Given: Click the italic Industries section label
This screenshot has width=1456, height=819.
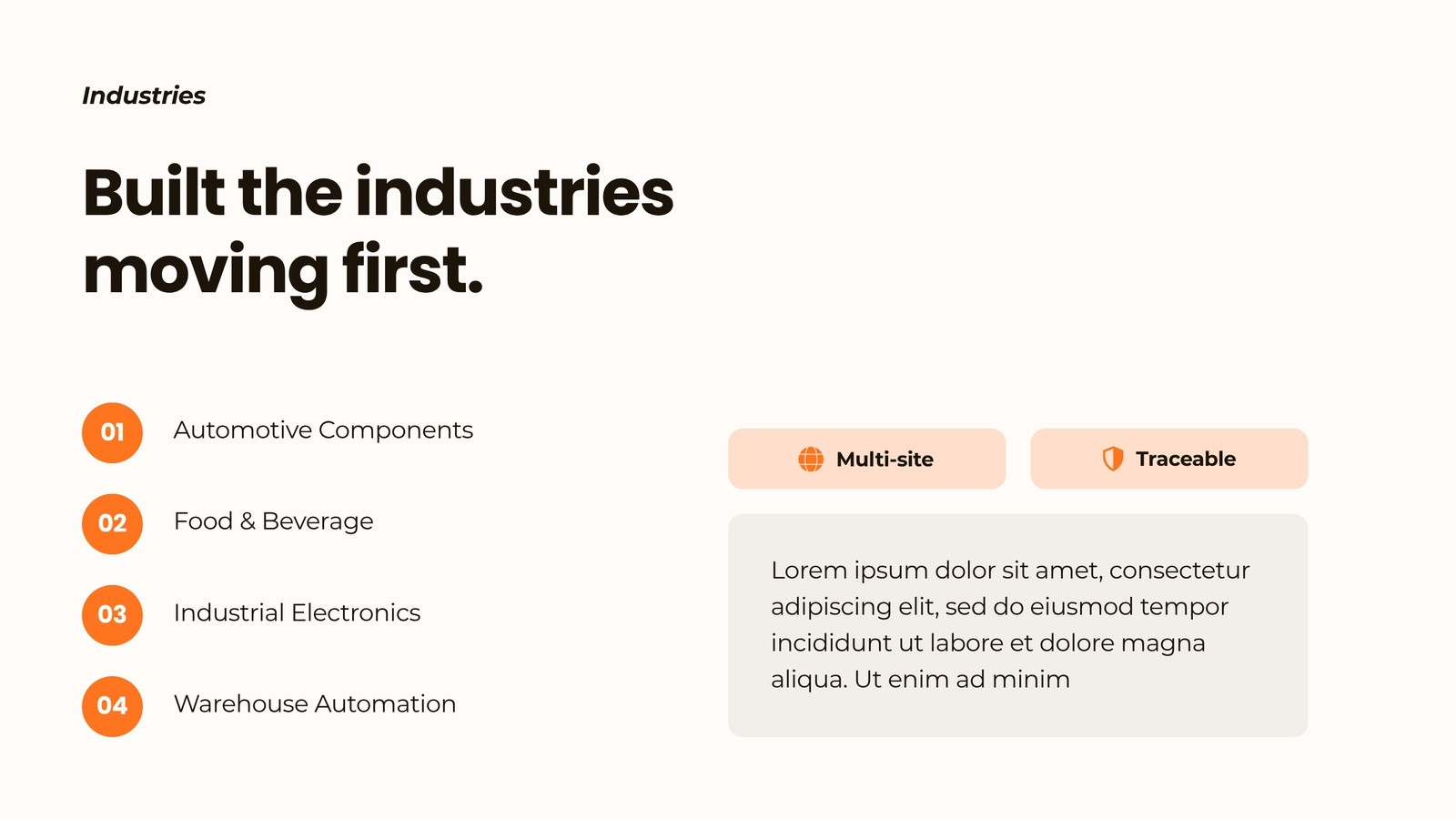Looking at the screenshot, I should [144, 96].
